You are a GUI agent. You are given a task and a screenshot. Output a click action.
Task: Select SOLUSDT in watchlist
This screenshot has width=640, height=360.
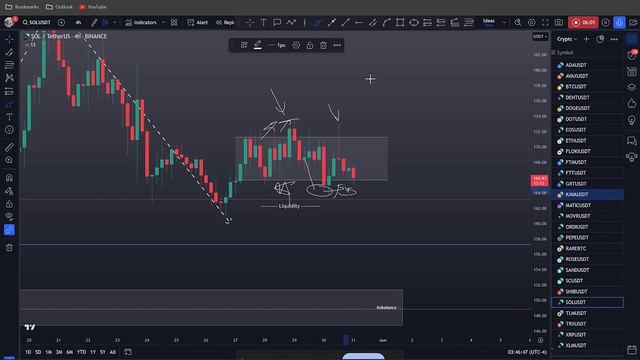pos(588,302)
